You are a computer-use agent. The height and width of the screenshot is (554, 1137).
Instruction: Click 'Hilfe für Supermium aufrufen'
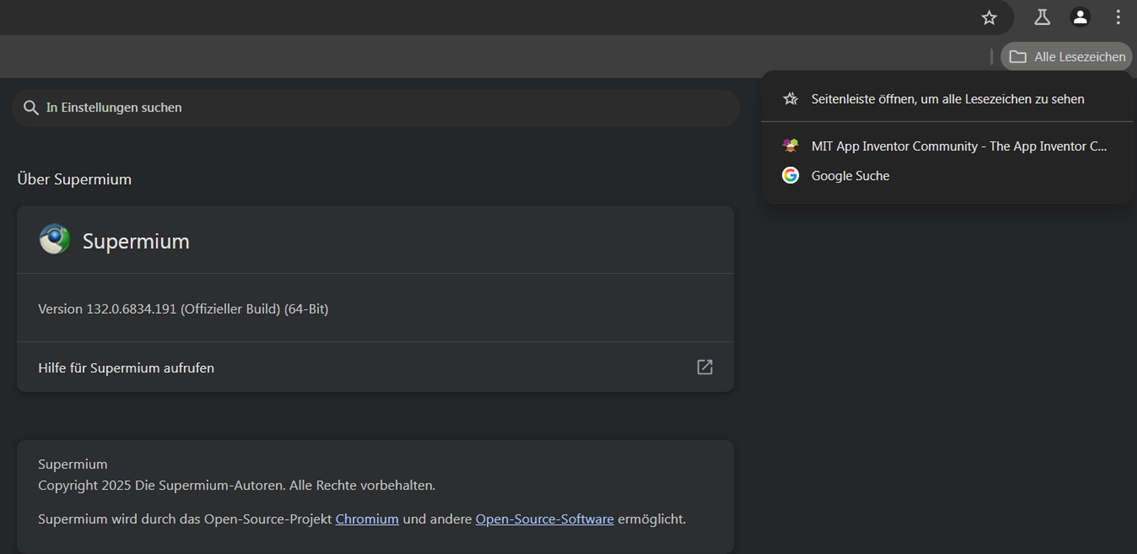point(126,368)
